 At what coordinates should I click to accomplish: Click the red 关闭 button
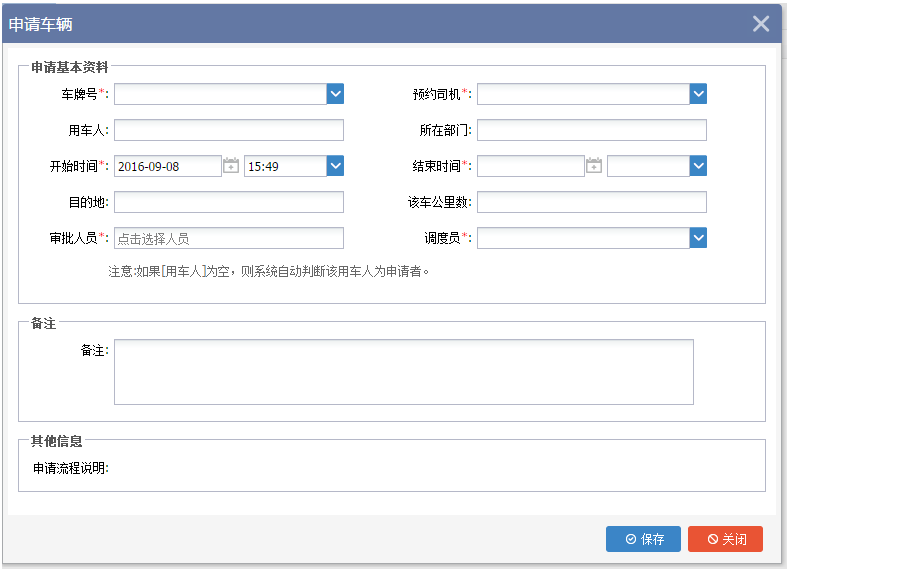pyautogui.click(x=726, y=539)
